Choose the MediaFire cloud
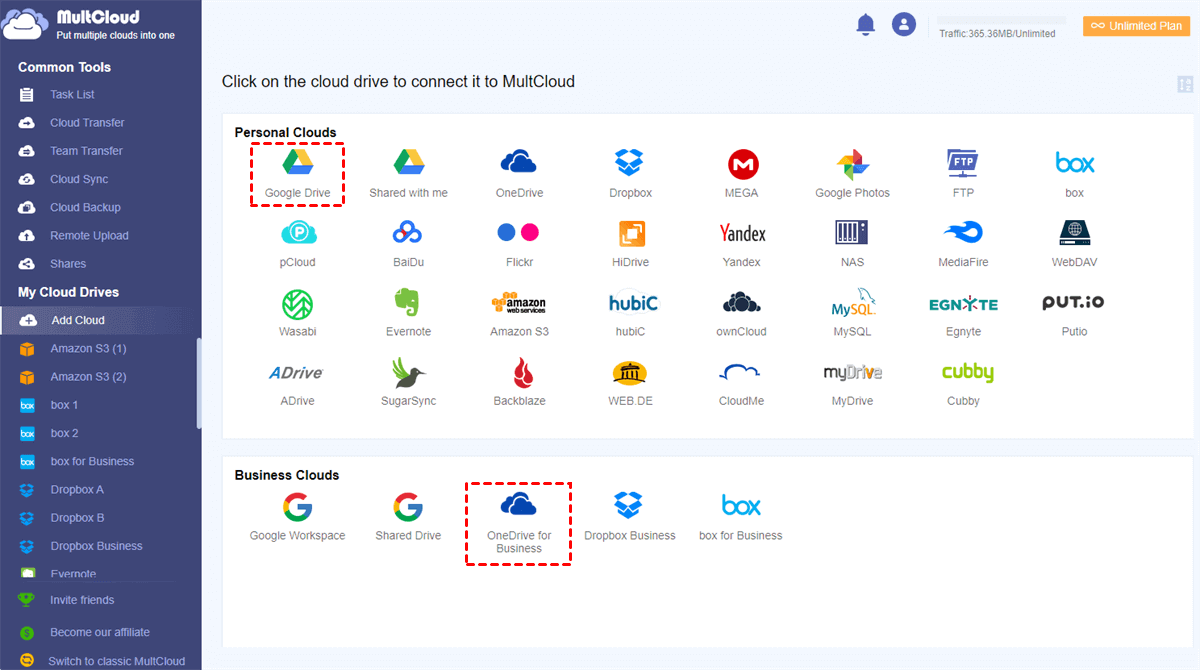 coord(963,243)
